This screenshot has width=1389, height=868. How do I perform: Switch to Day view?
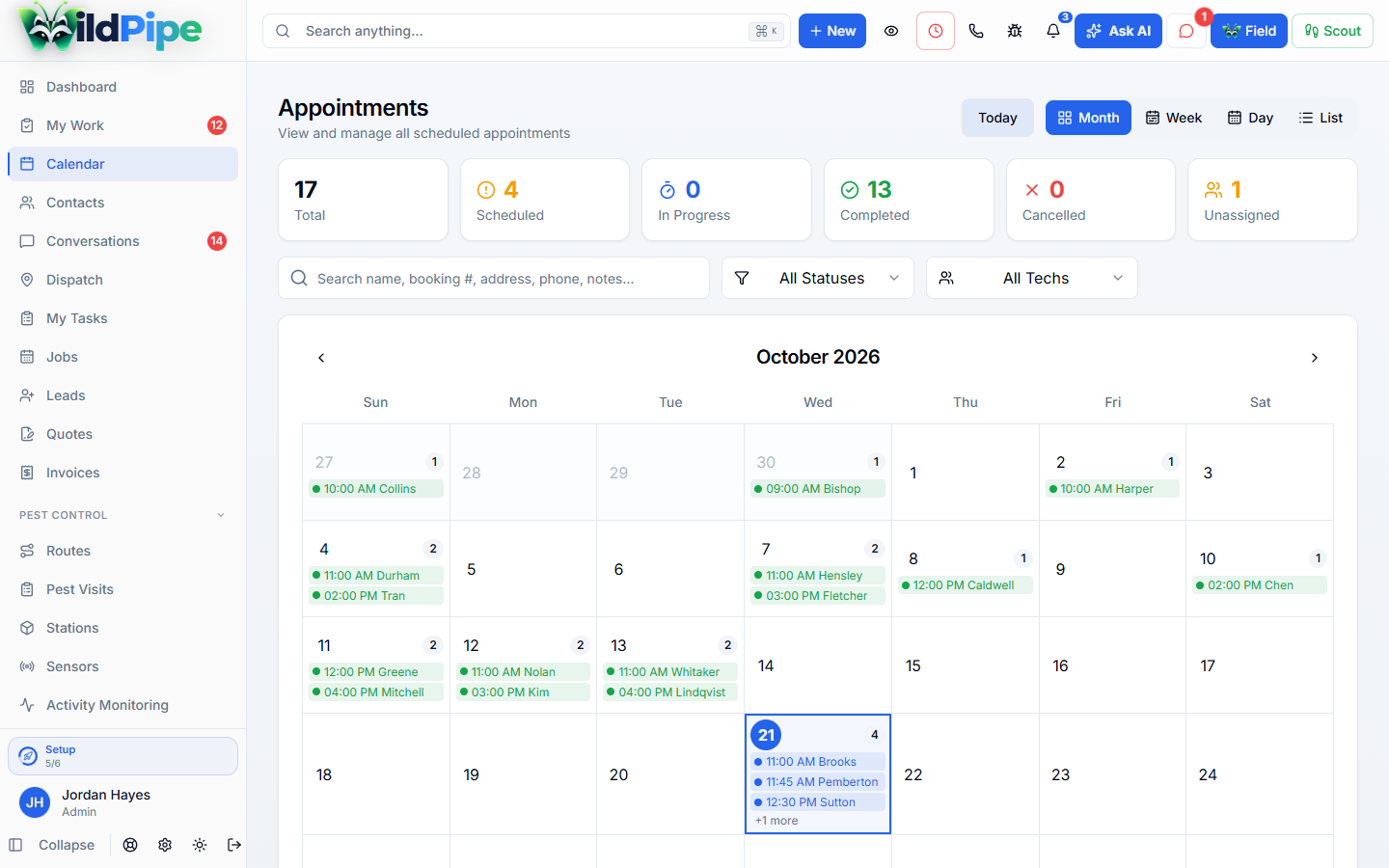pos(1250,118)
